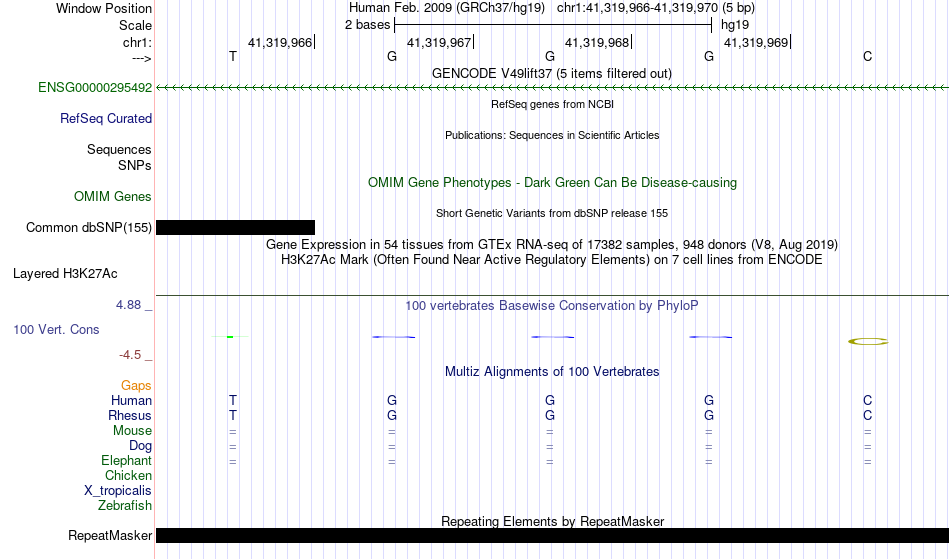Select the Dog species row label
The height and width of the screenshot is (559, 950).
coord(141,446)
